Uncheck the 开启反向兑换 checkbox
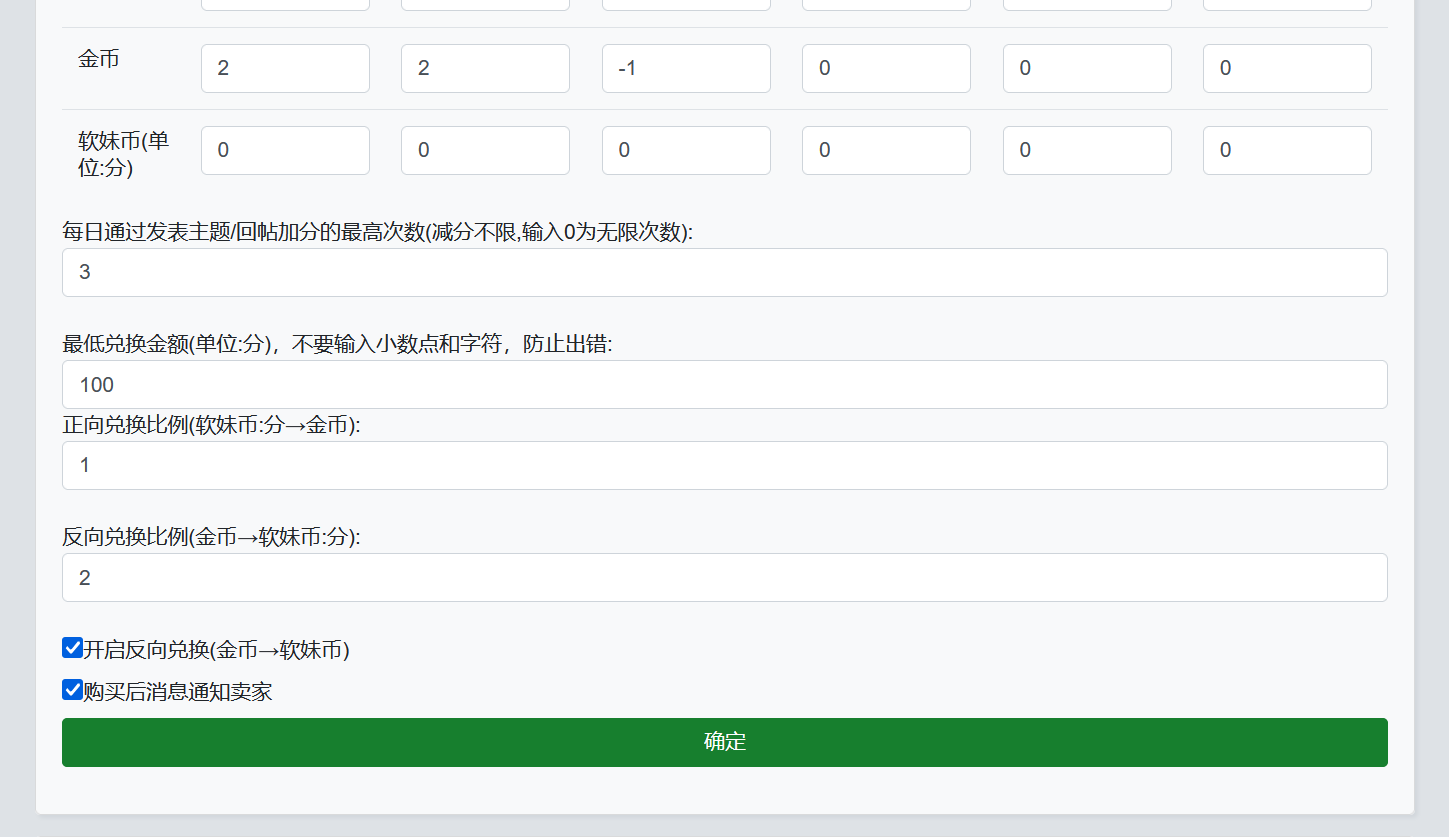Screen dimensions: 1449x837 72,648
